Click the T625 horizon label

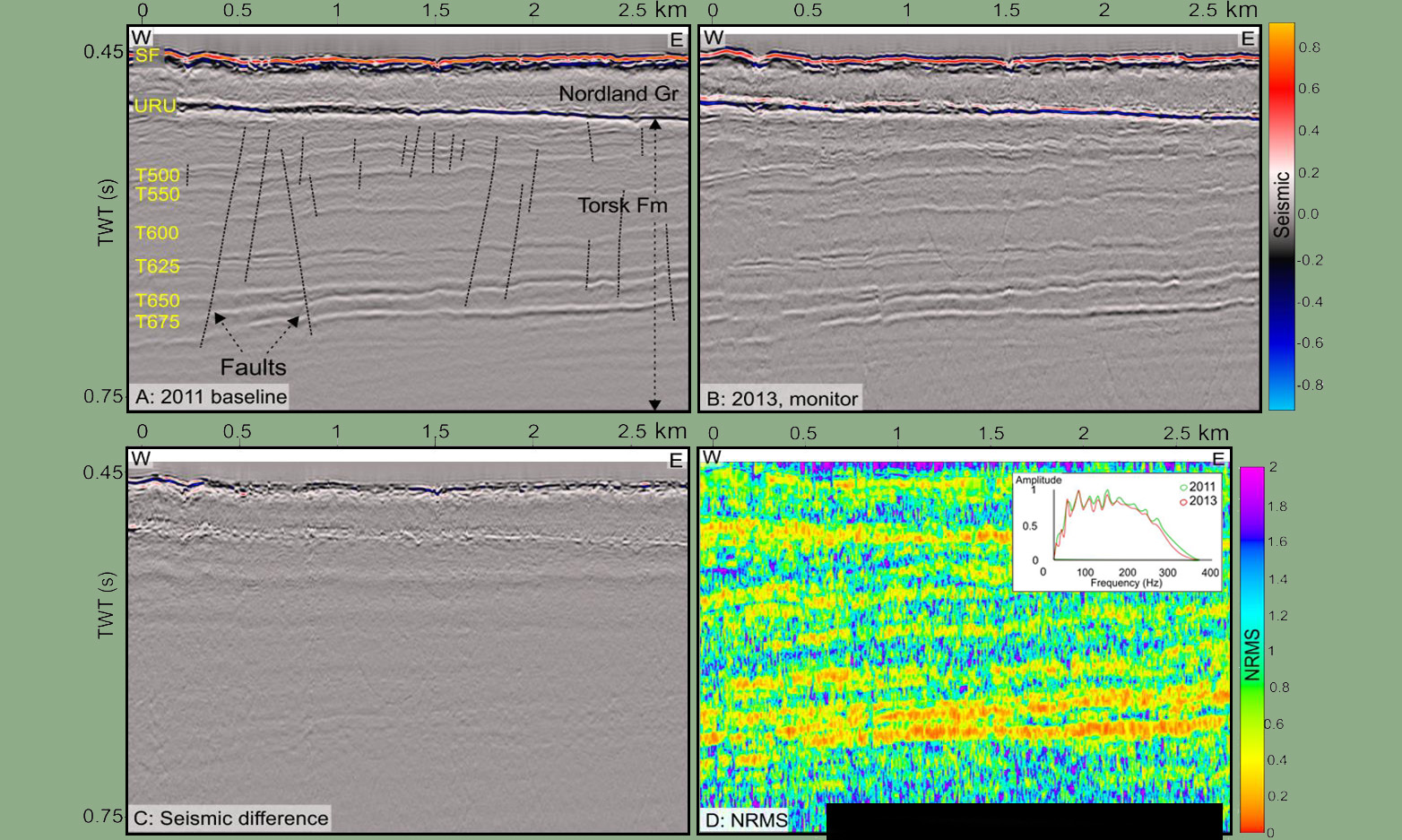[158, 266]
